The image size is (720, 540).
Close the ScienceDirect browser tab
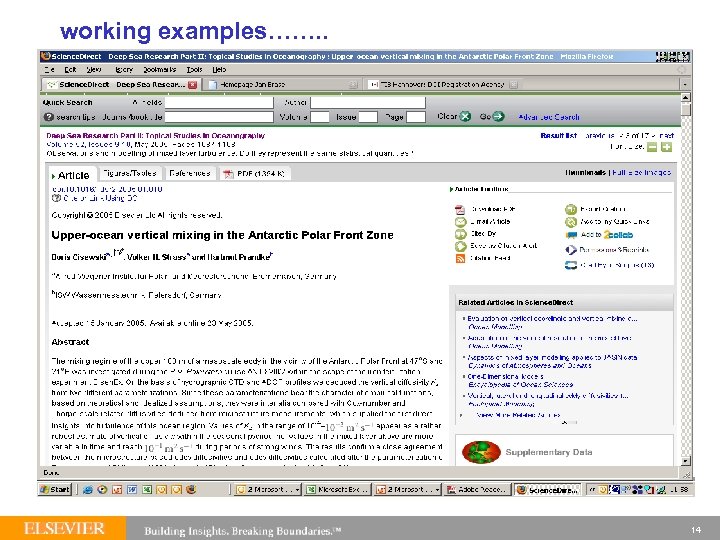[x=192, y=85]
